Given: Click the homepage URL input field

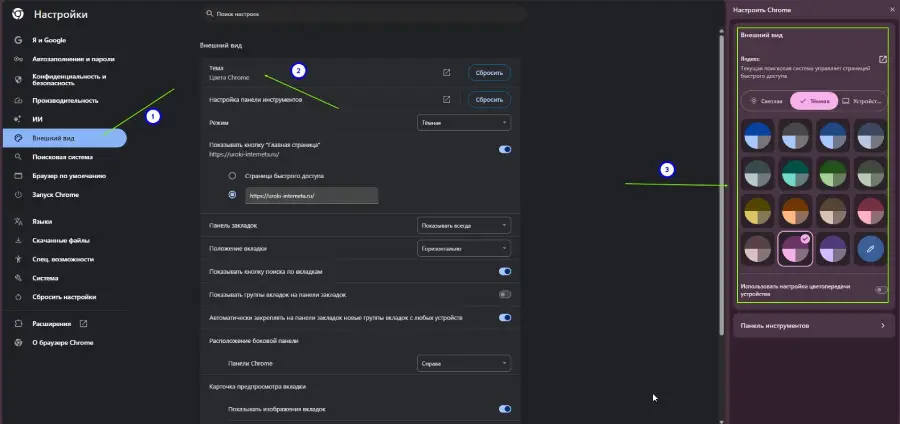Looking at the screenshot, I should tap(312, 196).
